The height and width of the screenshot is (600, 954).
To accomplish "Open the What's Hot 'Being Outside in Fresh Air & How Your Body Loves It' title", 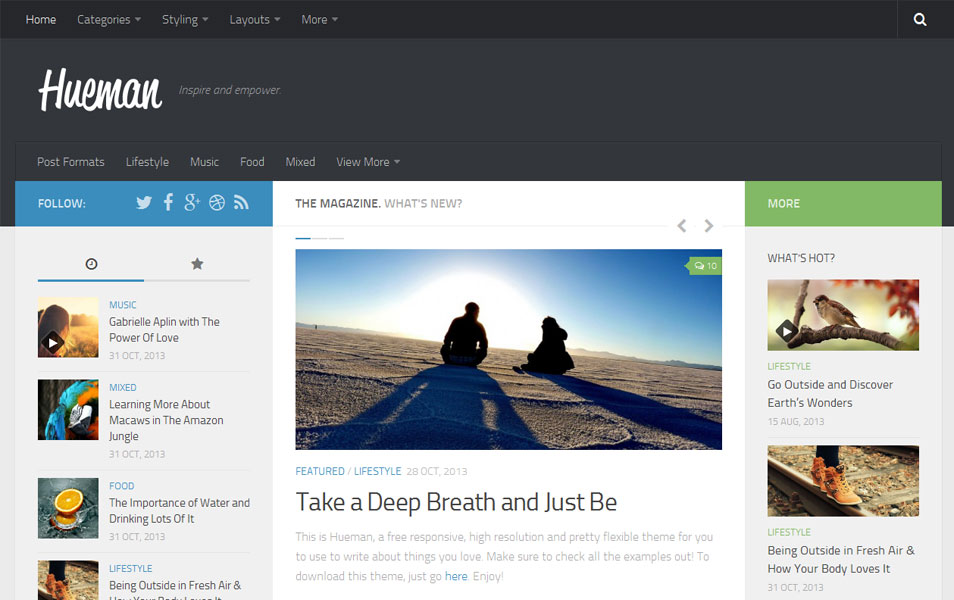I will click(841, 559).
